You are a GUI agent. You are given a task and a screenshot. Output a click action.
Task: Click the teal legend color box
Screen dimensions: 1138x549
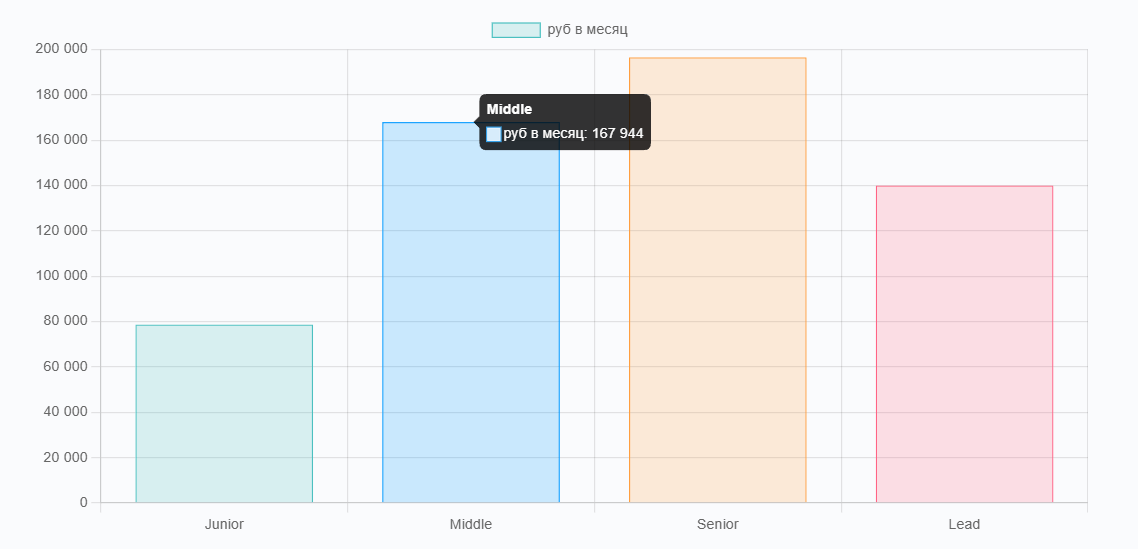pyautogui.click(x=516, y=30)
